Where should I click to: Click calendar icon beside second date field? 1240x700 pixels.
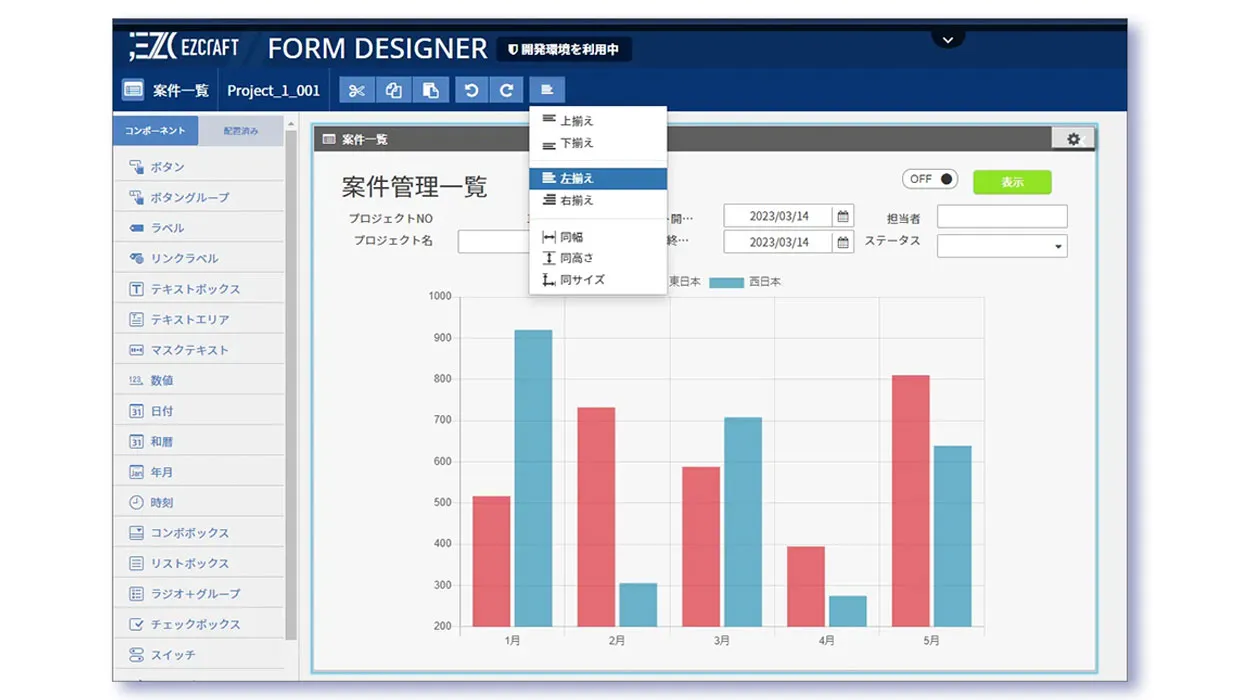pyautogui.click(x=843, y=243)
